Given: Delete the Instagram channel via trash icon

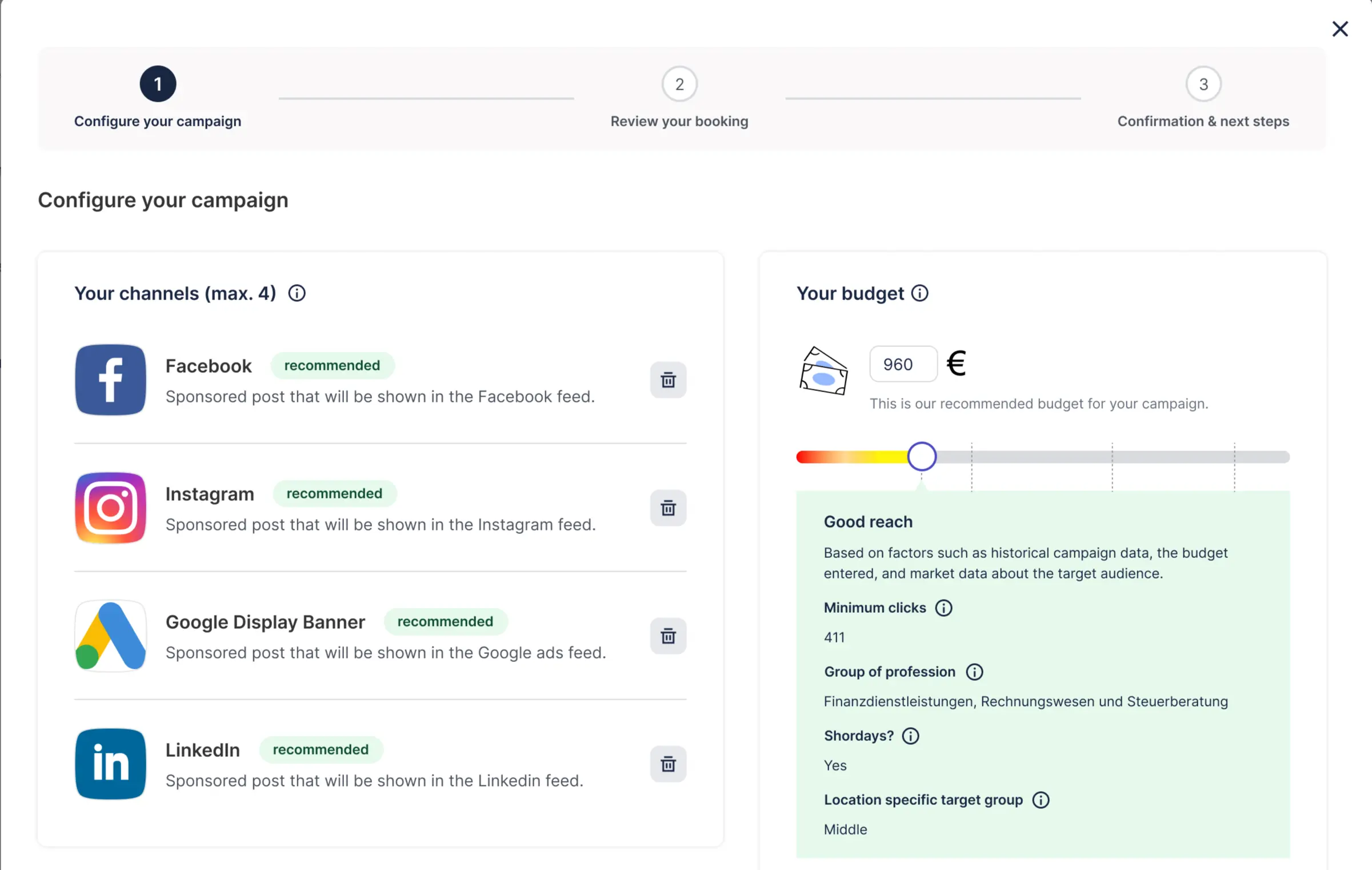Looking at the screenshot, I should [x=668, y=508].
